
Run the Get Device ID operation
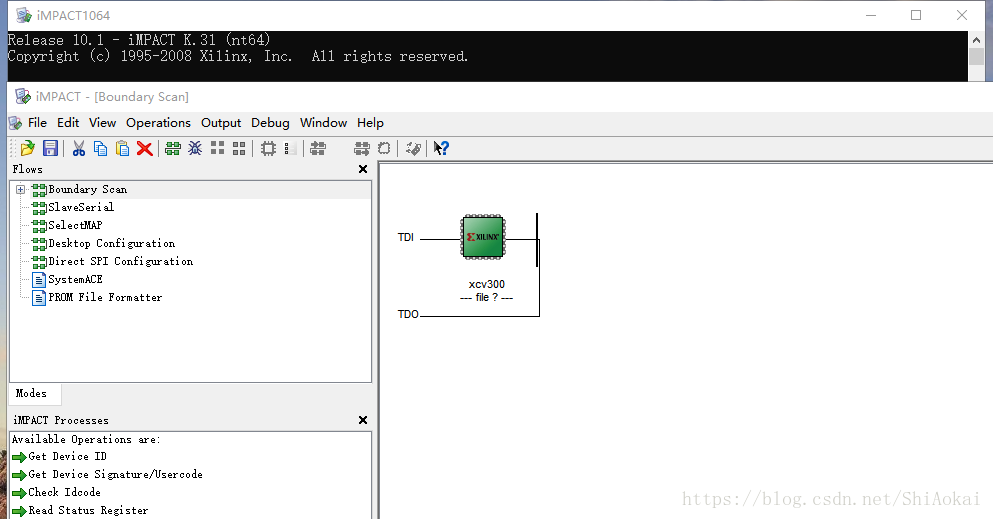click(68, 457)
